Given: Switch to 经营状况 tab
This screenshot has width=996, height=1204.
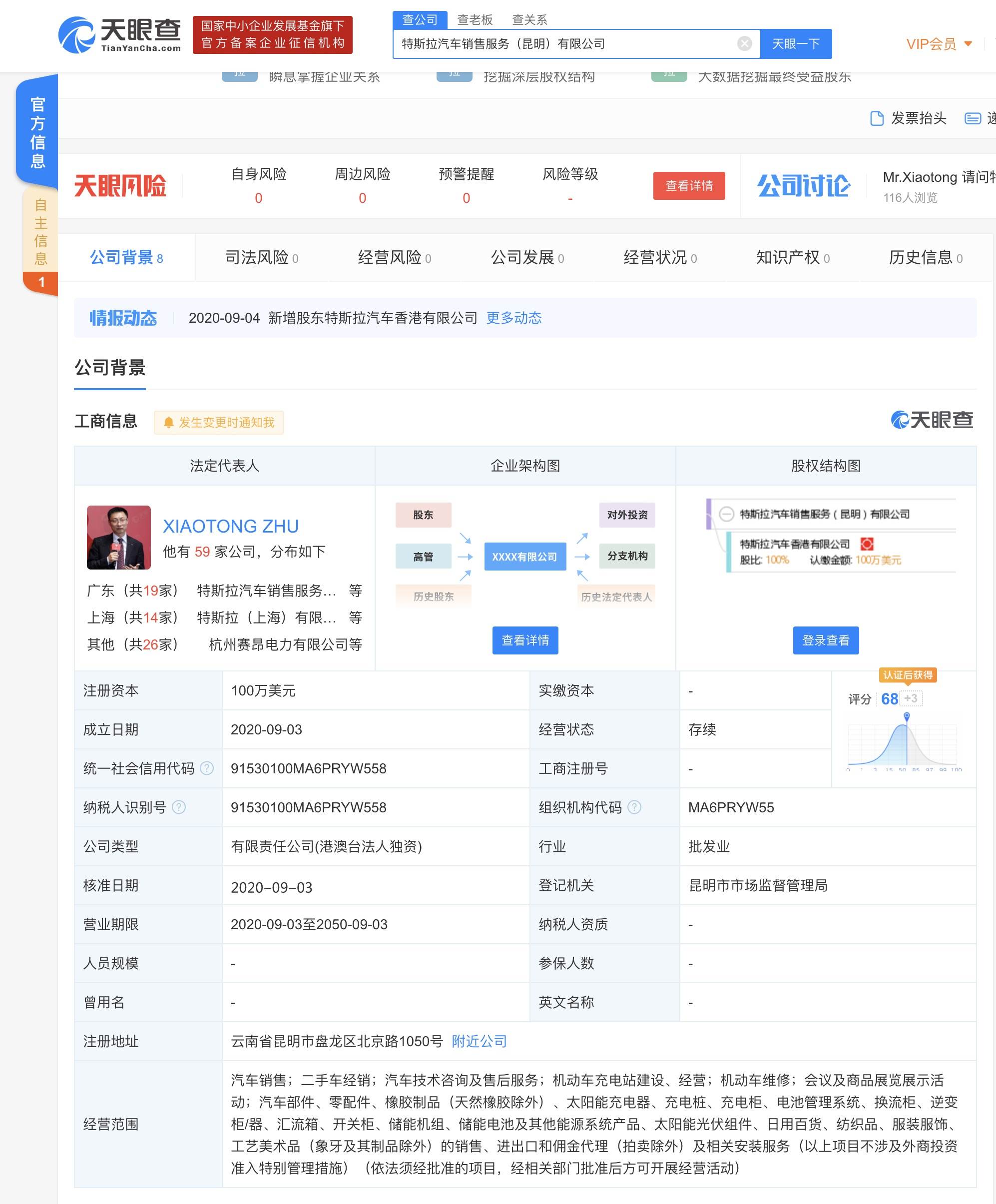Looking at the screenshot, I should coord(660,257).
